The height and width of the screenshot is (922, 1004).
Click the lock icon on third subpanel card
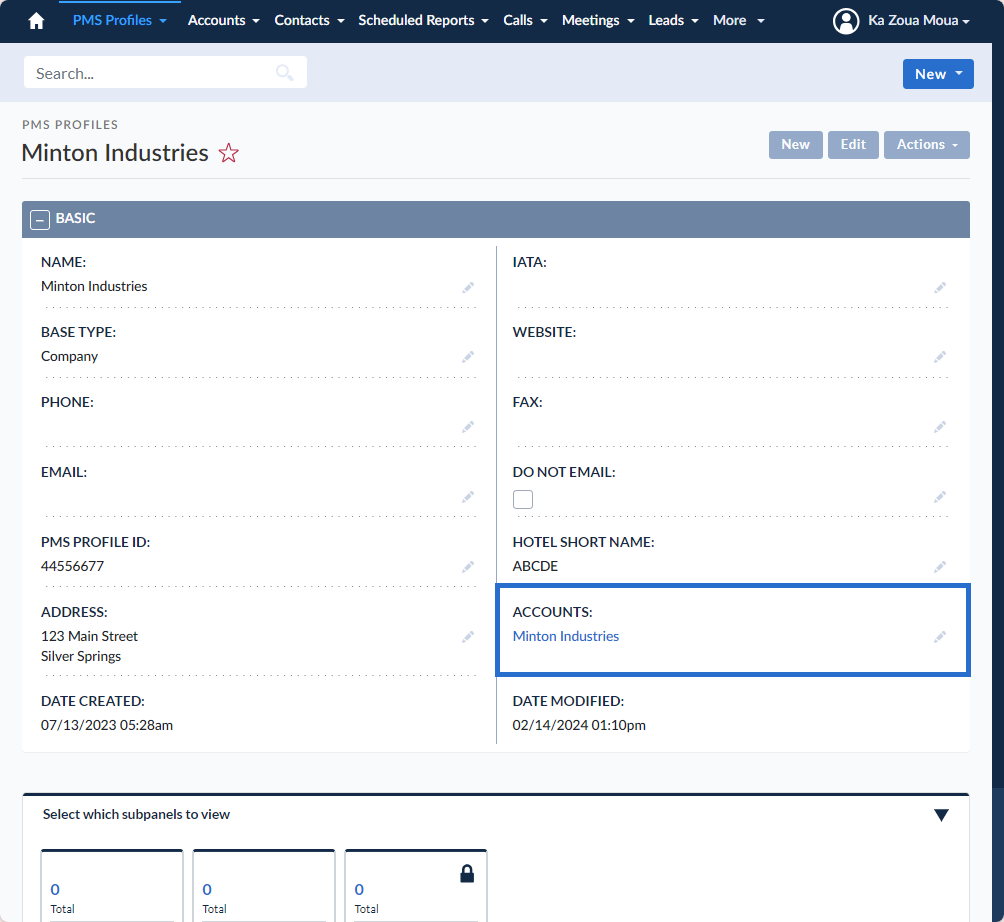pyautogui.click(x=467, y=873)
